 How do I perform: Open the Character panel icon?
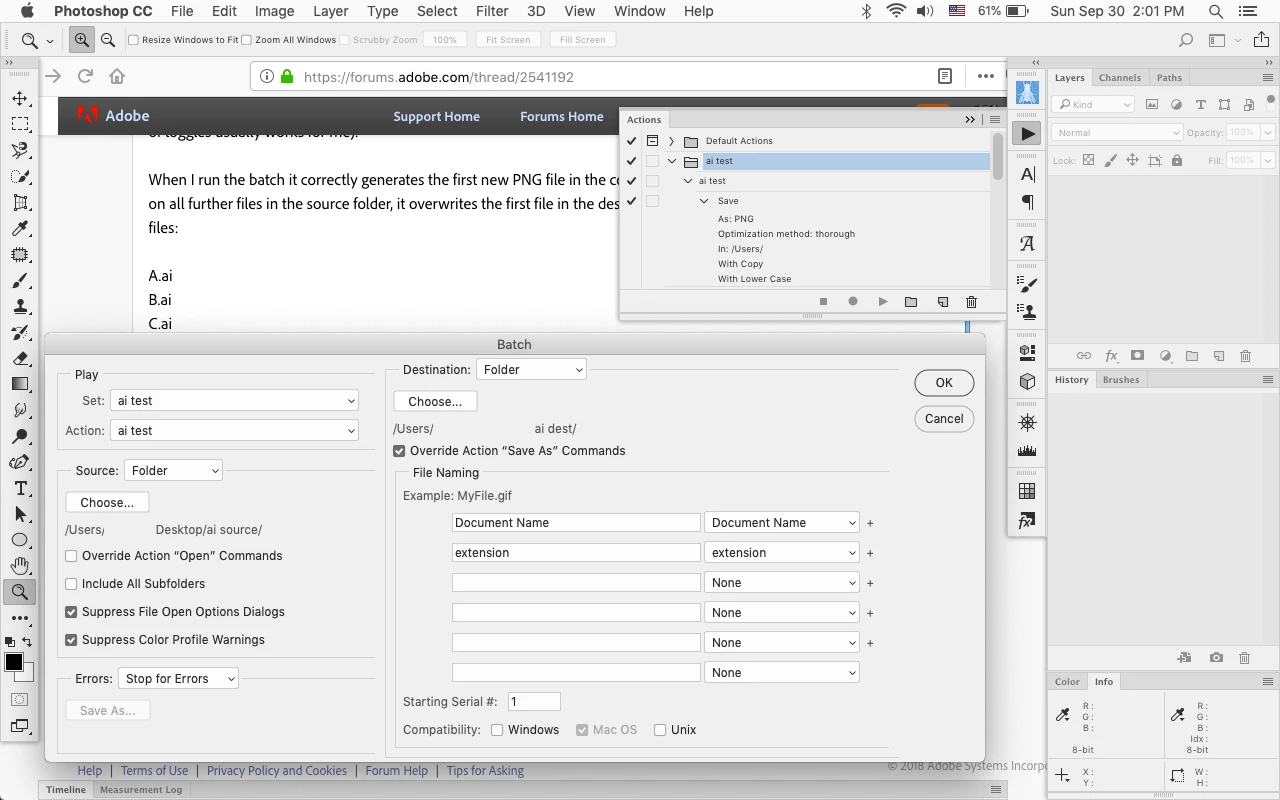[1027, 175]
